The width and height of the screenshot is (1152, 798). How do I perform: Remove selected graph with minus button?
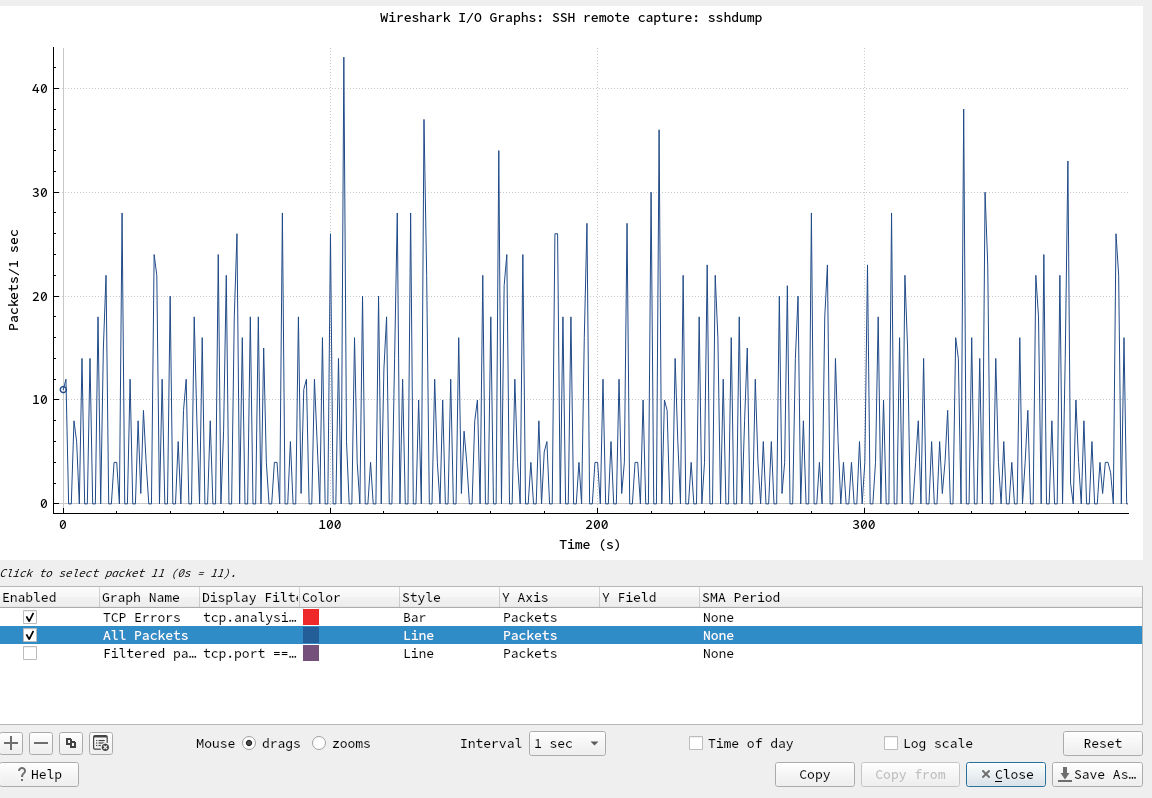tap(41, 743)
